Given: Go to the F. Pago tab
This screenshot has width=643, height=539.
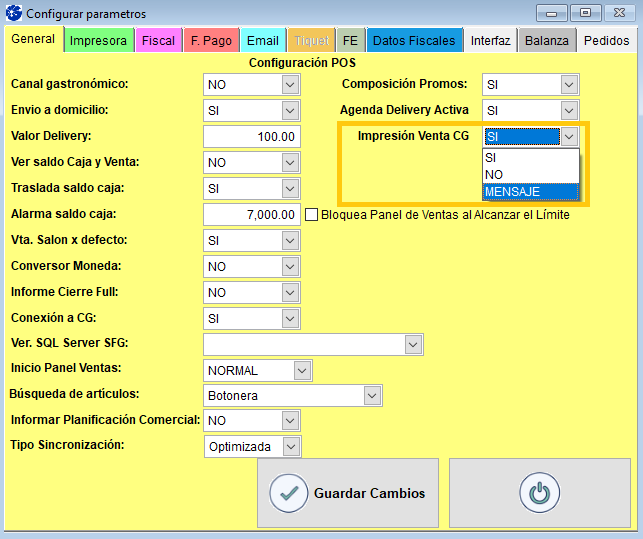Looking at the screenshot, I should pos(210,41).
